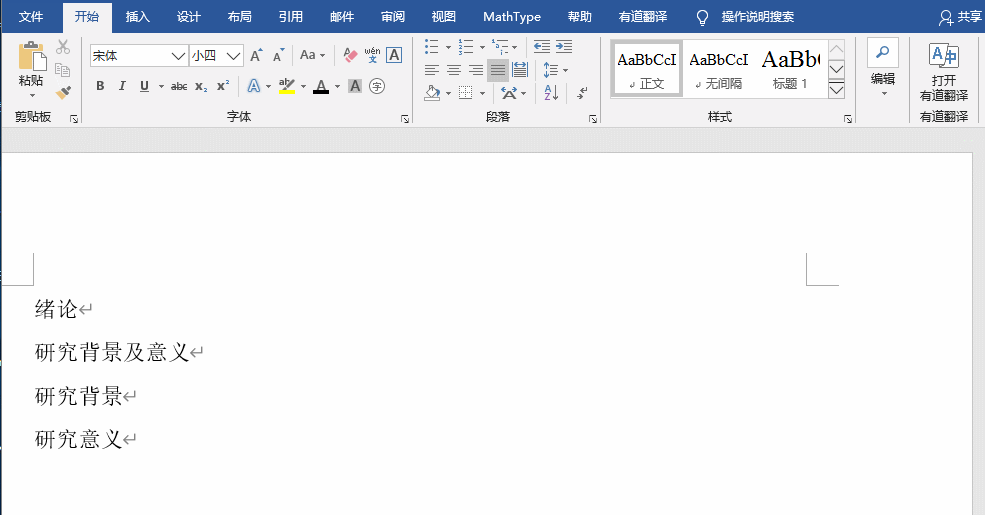Decrease font size with shrink font icon

[278, 55]
